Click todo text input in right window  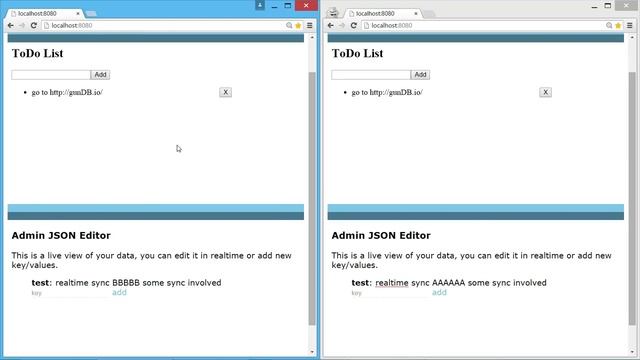(x=371, y=75)
